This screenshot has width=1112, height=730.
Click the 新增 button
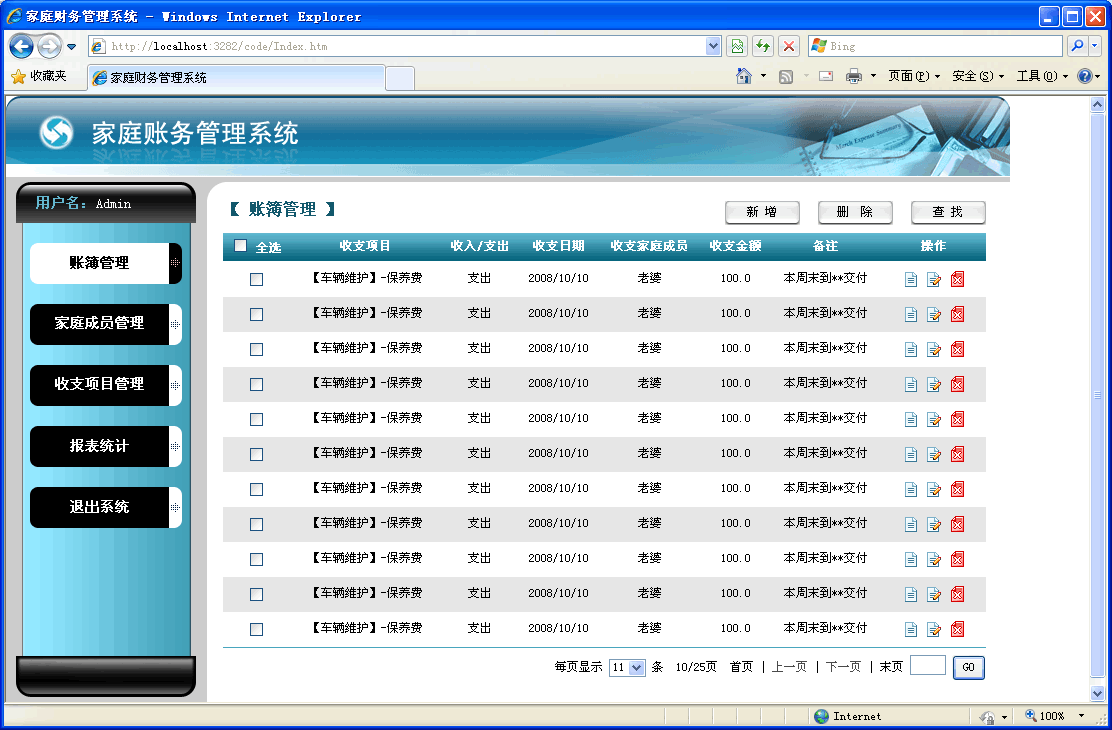coord(762,212)
